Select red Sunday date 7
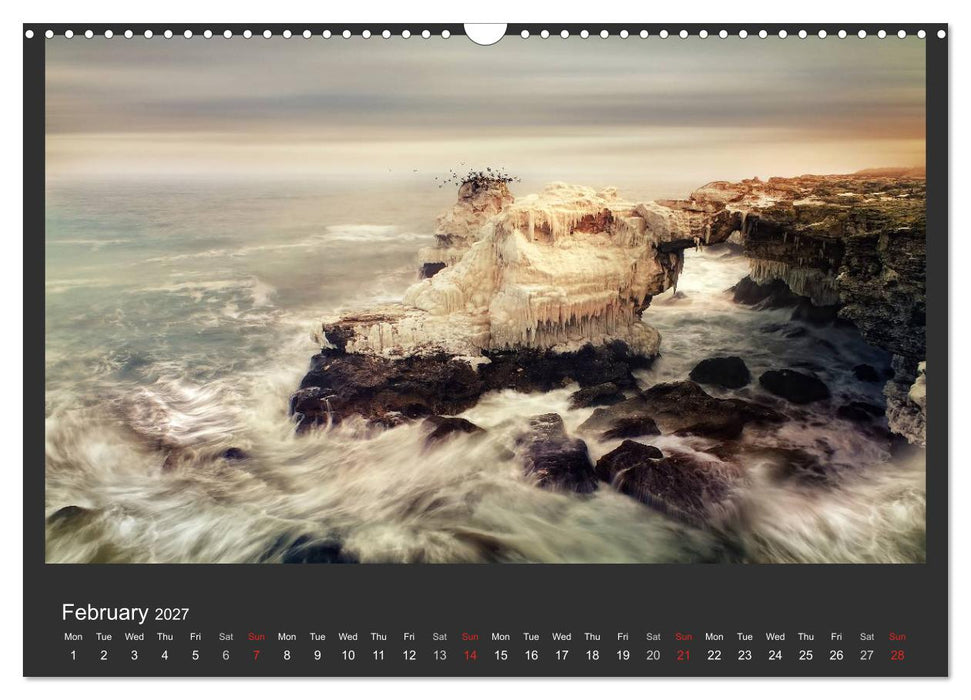The image size is (971, 700). tap(256, 655)
